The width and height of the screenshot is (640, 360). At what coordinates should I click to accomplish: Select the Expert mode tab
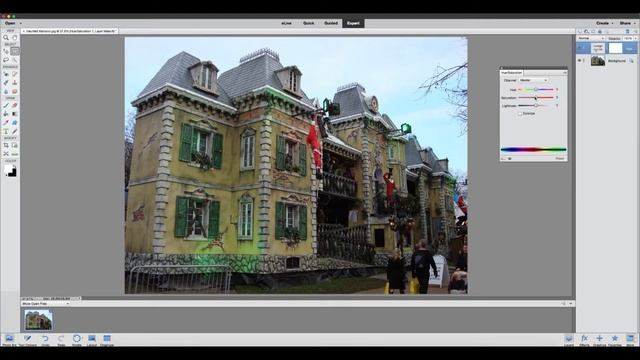353,23
